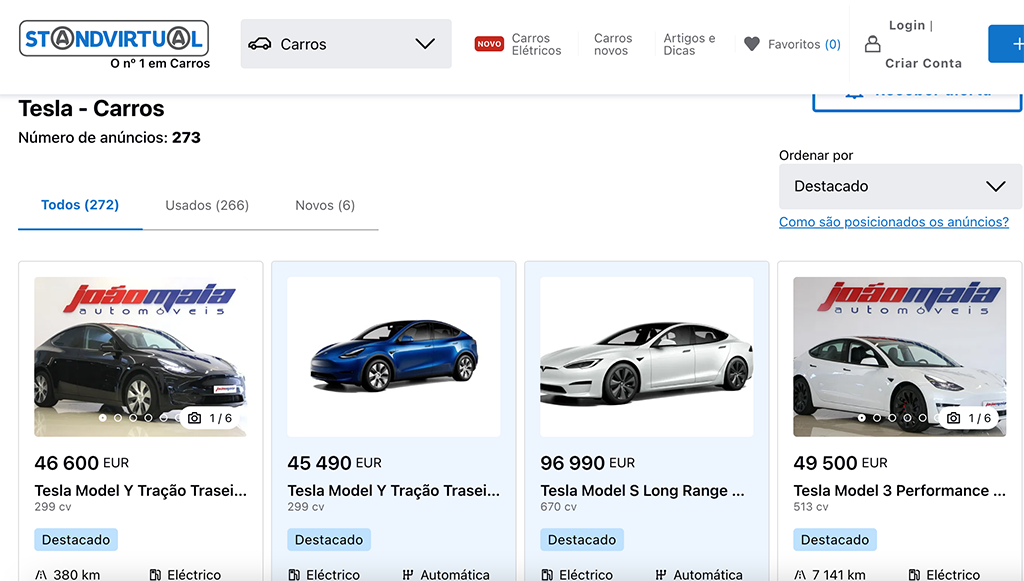Click the 49 500 EUR price
Image resolution: width=1024 pixels, height=581 pixels.
tap(840, 463)
